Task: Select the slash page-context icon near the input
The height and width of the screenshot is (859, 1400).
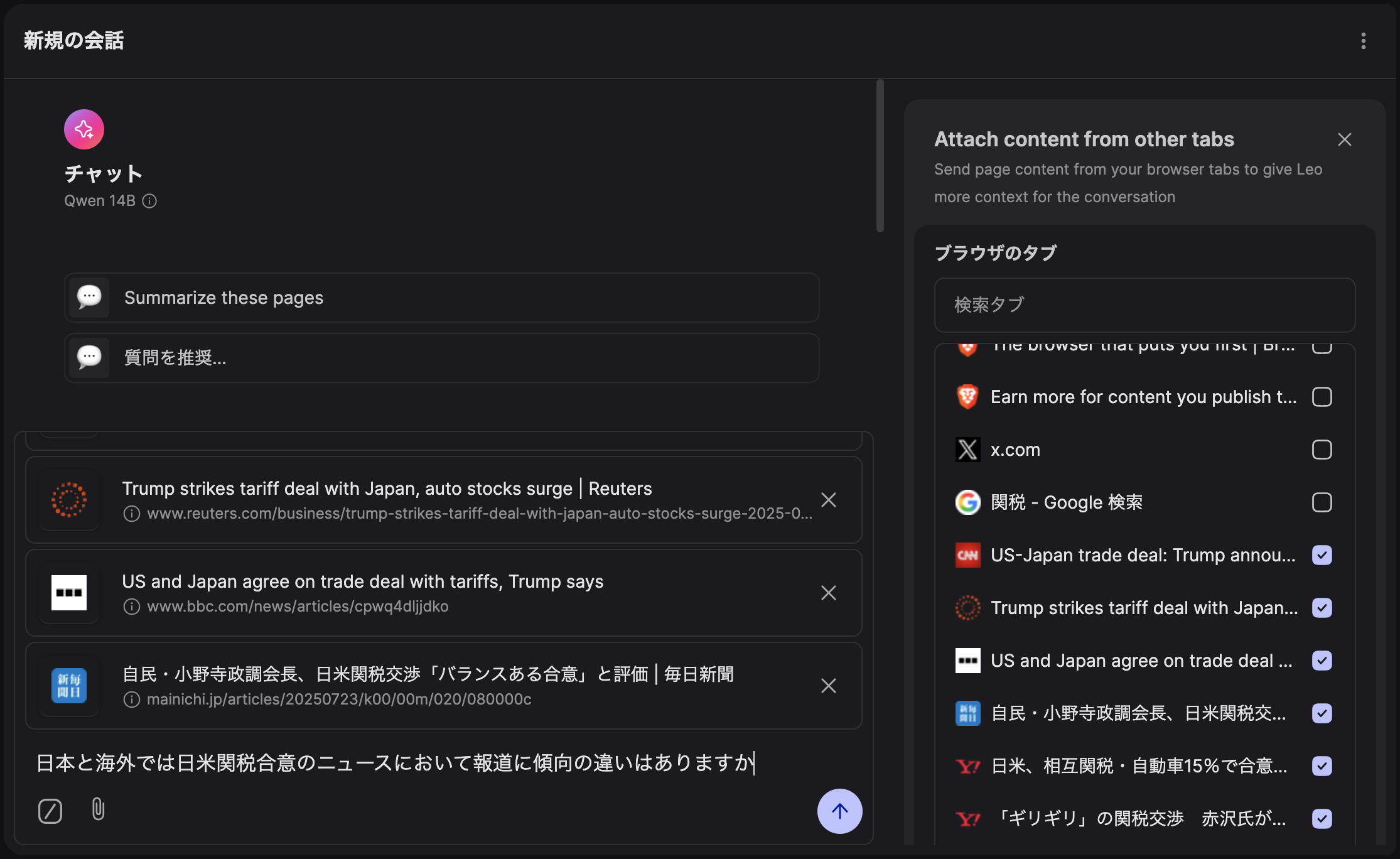Action: [50, 811]
